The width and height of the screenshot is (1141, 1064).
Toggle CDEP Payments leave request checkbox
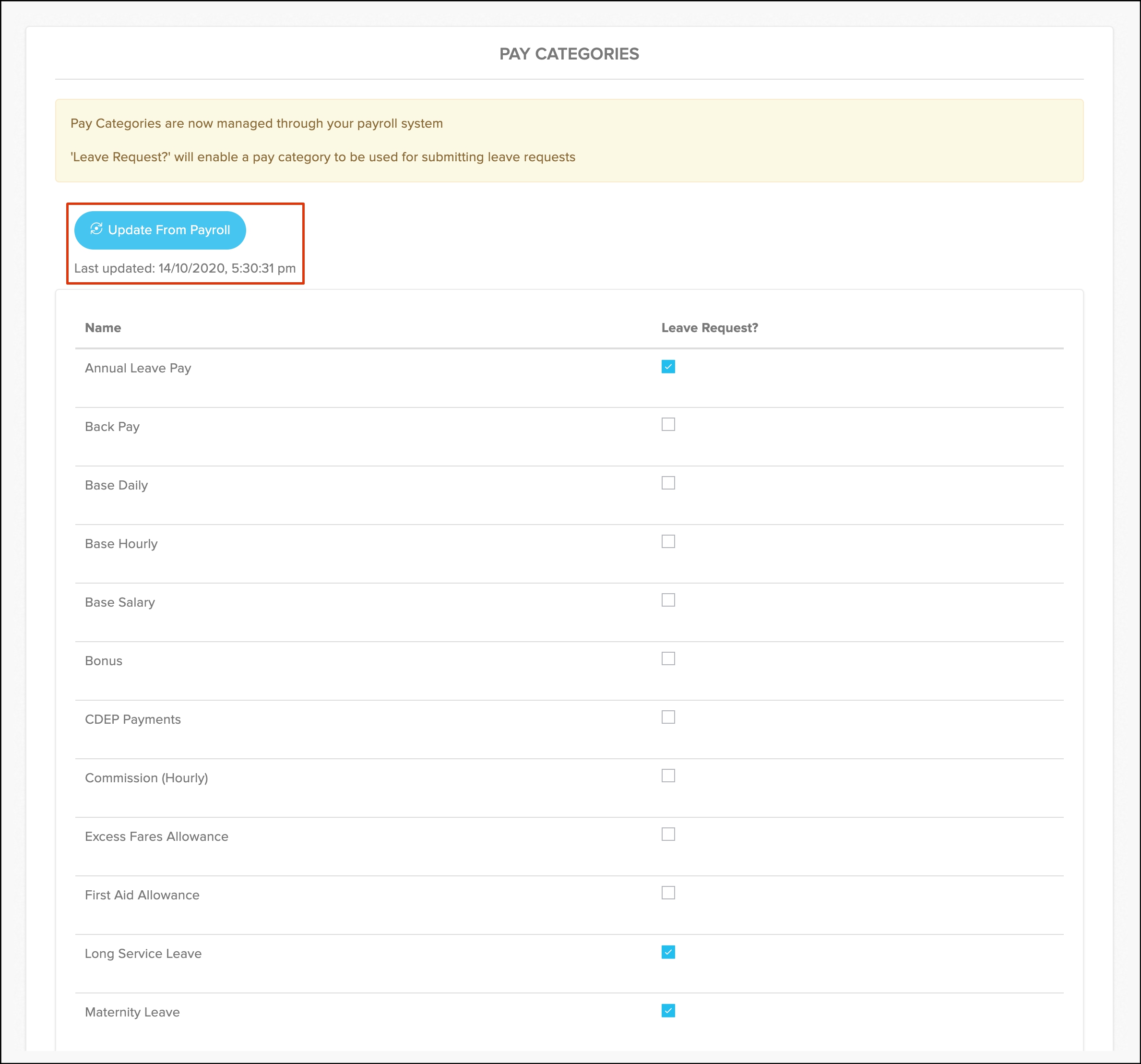[x=668, y=717]
